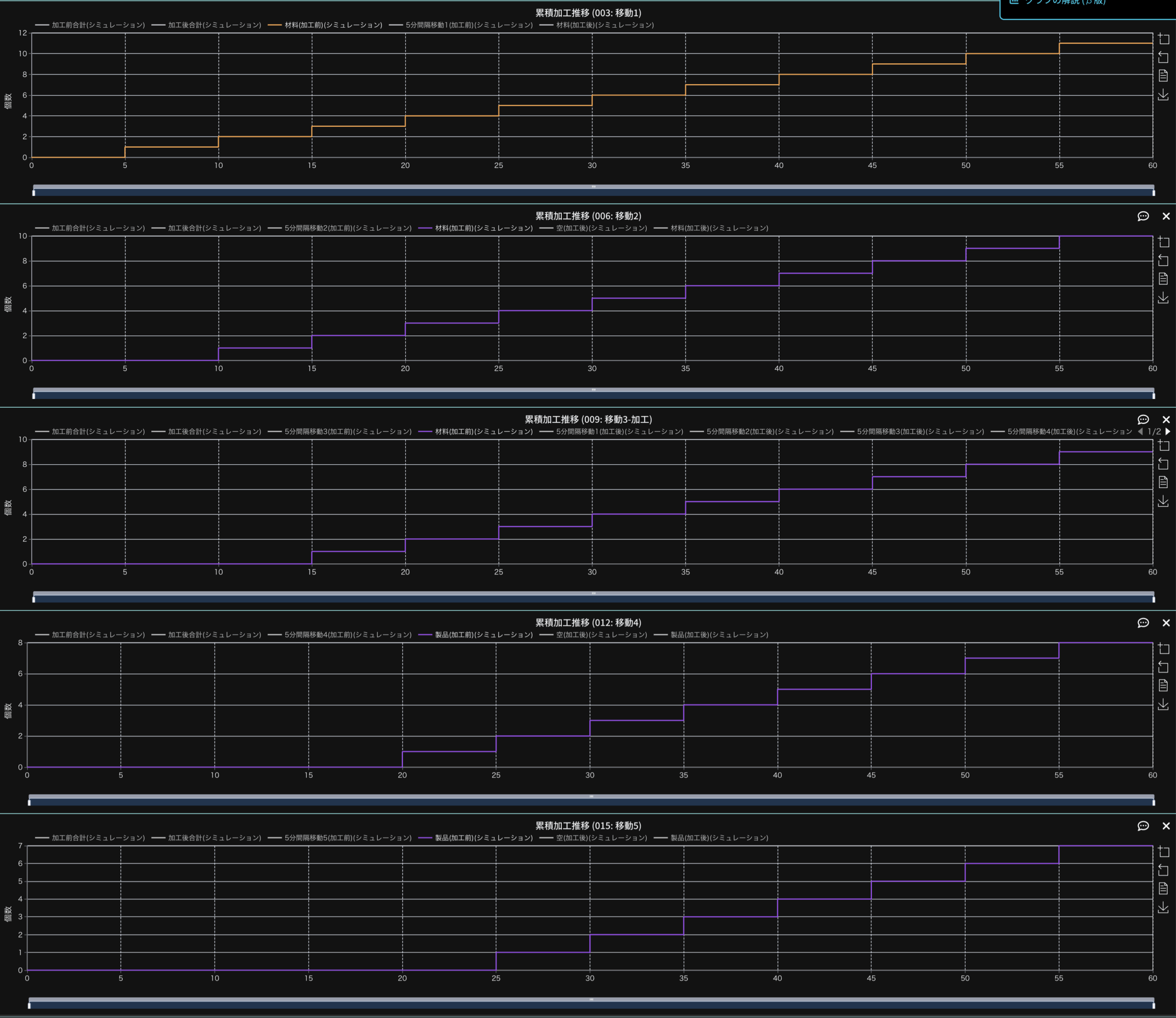
Task: Click zoom reset icon on 移動2 chart
Action: point(1164,261)
